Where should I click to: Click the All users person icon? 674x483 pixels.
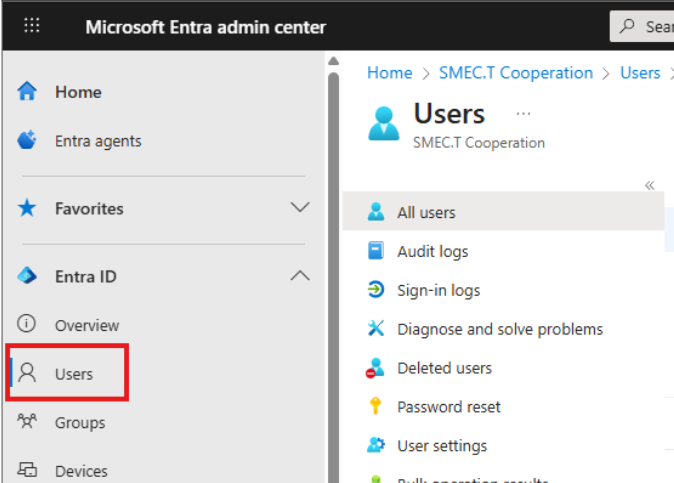[376, 211]
